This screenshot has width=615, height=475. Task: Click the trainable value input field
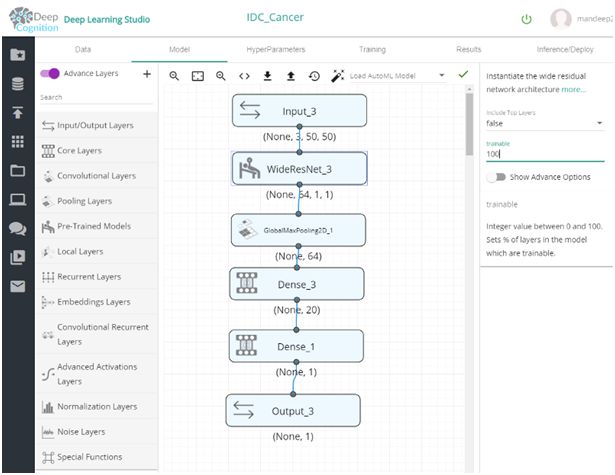click(543, 154)
